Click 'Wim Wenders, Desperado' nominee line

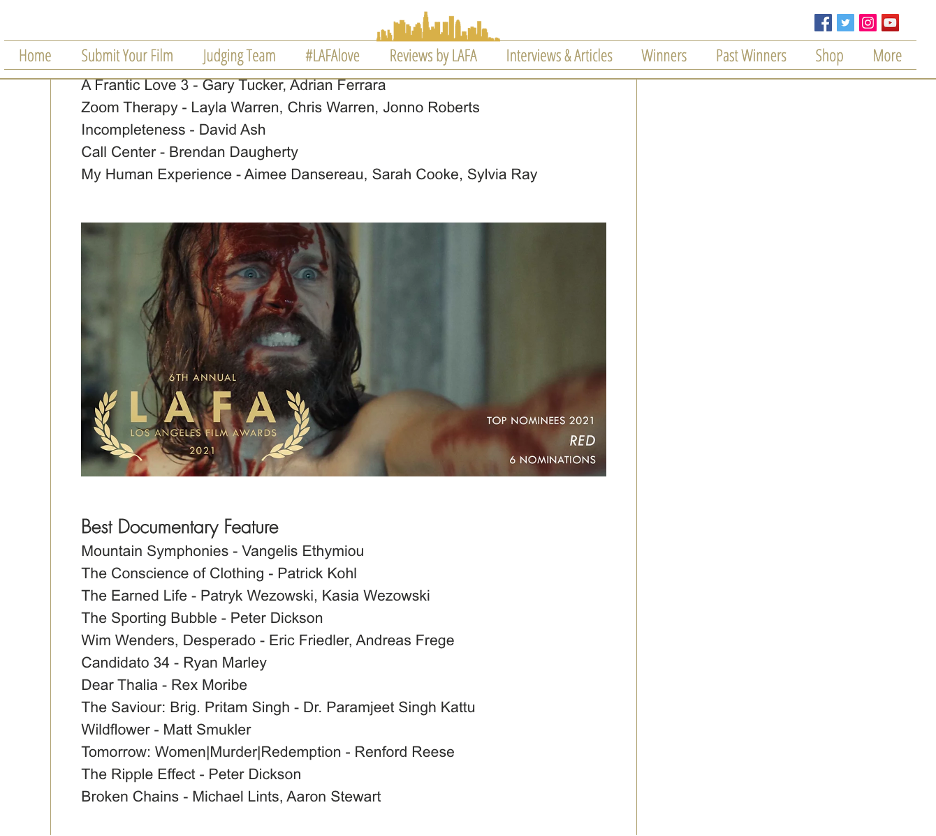point(267,640)
